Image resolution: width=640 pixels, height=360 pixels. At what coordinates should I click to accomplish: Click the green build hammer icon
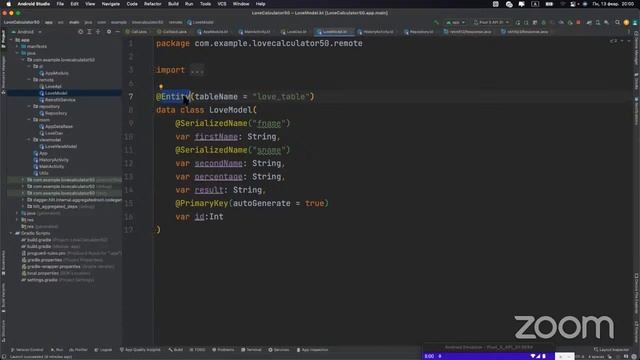[x=436, y=22]
